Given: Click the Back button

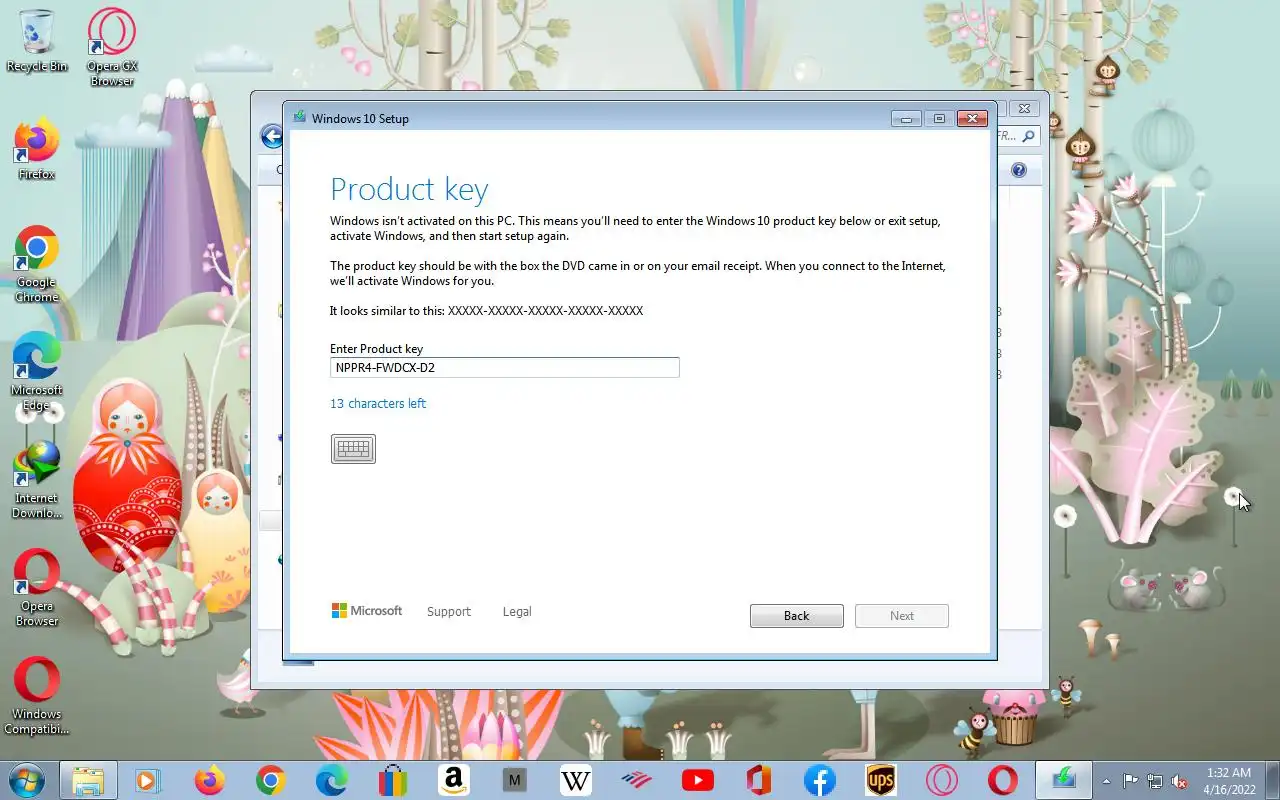Looking at the screenshot, I should pyautogui.click(x=796, y=616).
